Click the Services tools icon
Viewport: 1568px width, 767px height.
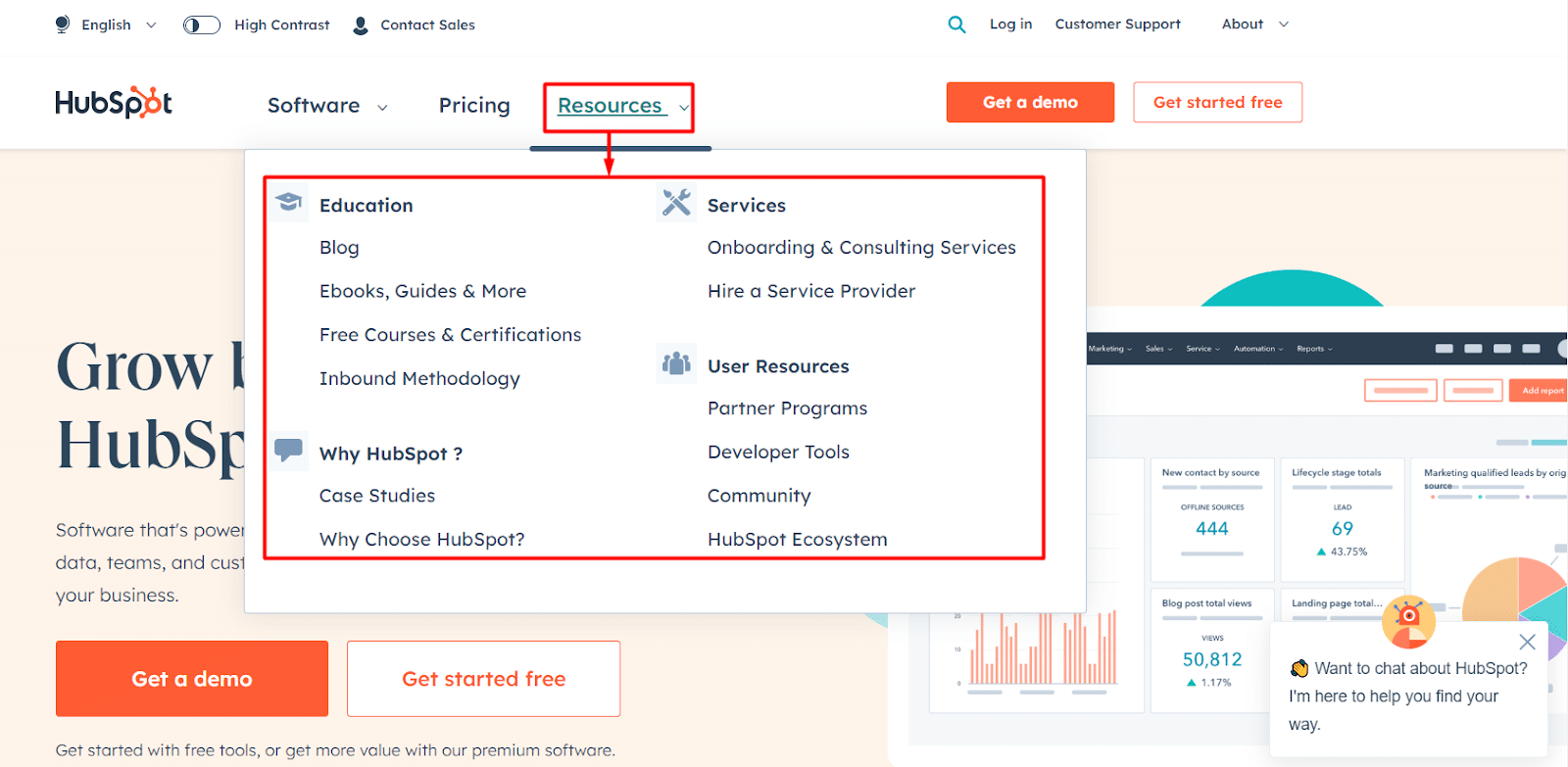[x=676, y=202]
